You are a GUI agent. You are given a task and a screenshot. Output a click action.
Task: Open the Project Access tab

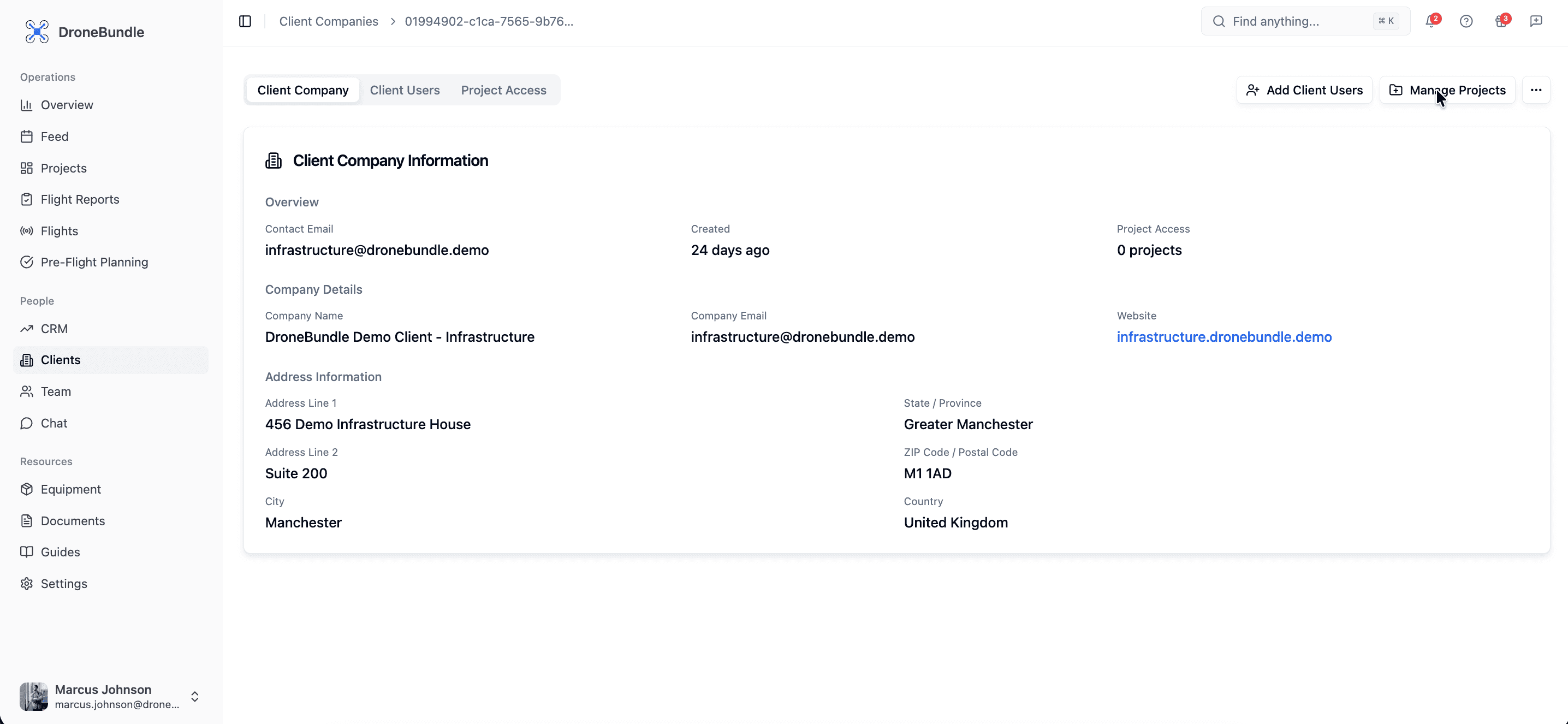point(503,90)
